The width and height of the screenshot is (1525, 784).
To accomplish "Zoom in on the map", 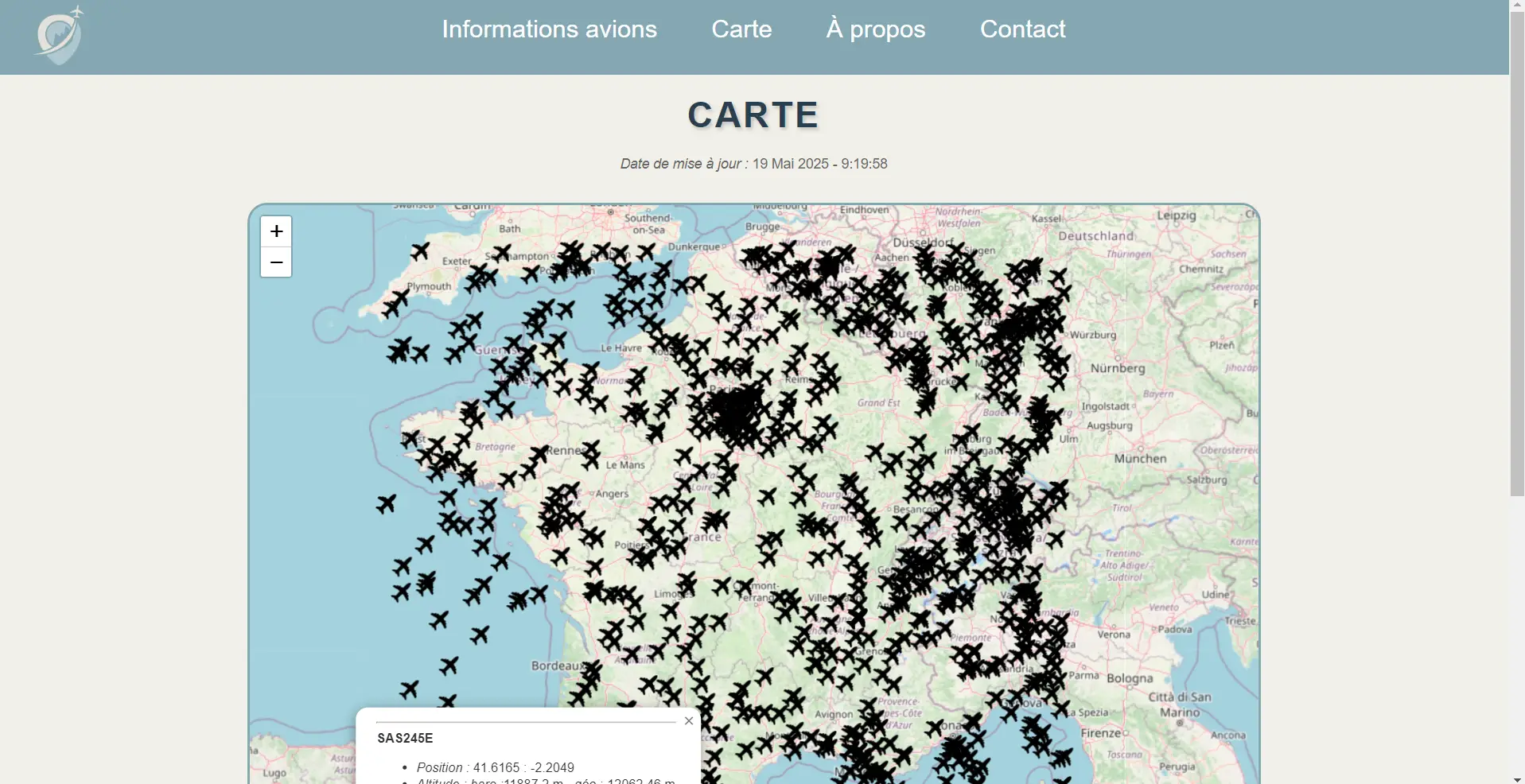I will [276, 231].
